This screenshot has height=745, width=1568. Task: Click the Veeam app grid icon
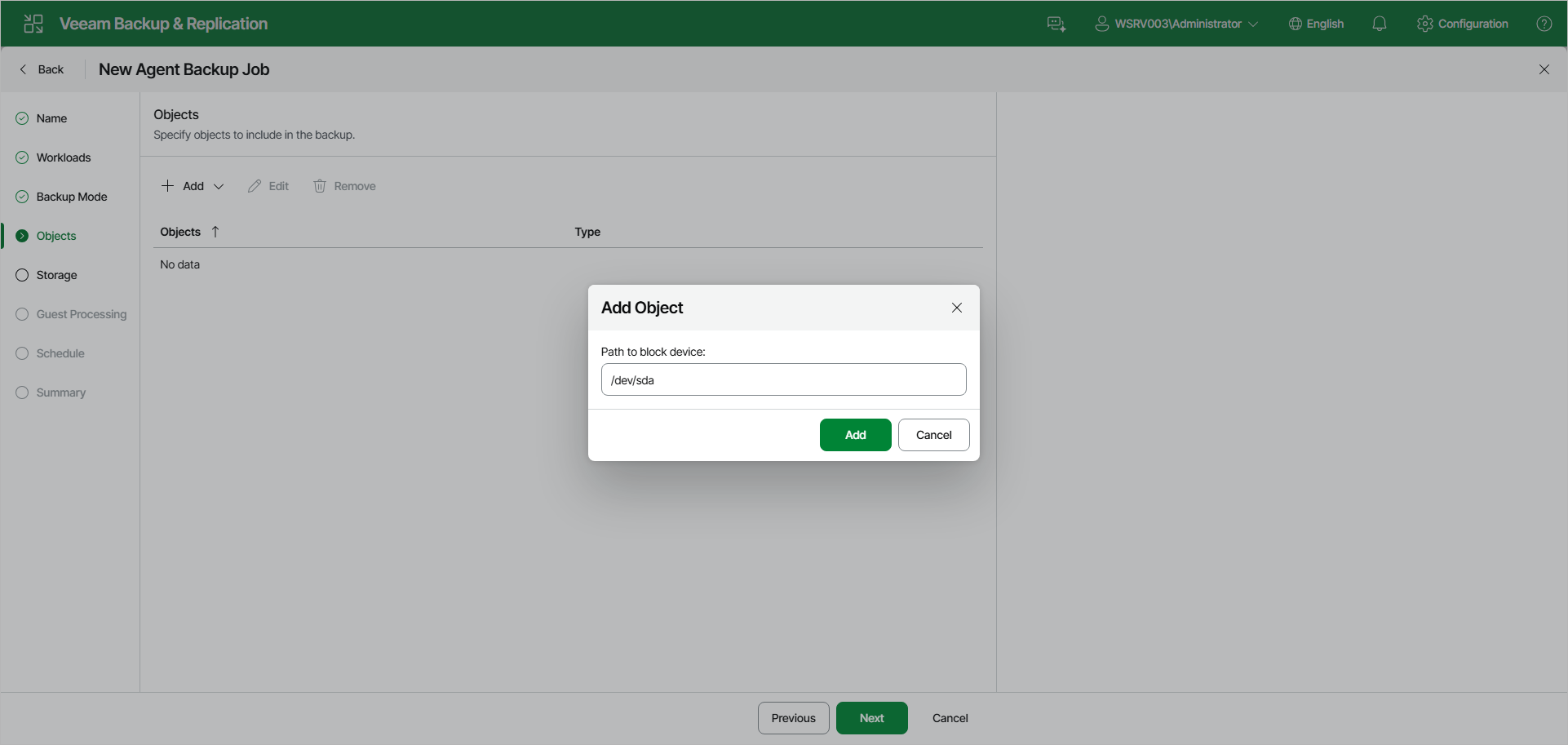[x=33, y=24]
